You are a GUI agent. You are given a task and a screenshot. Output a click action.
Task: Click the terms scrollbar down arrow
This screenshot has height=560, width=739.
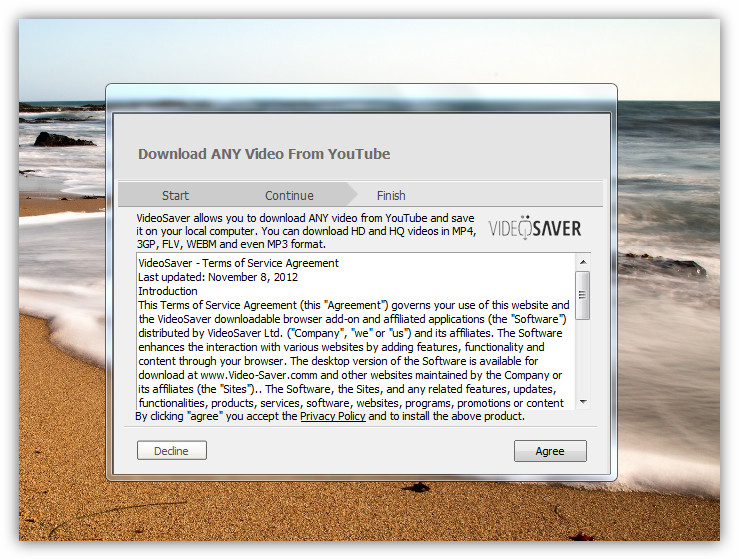tap(583, 402)
